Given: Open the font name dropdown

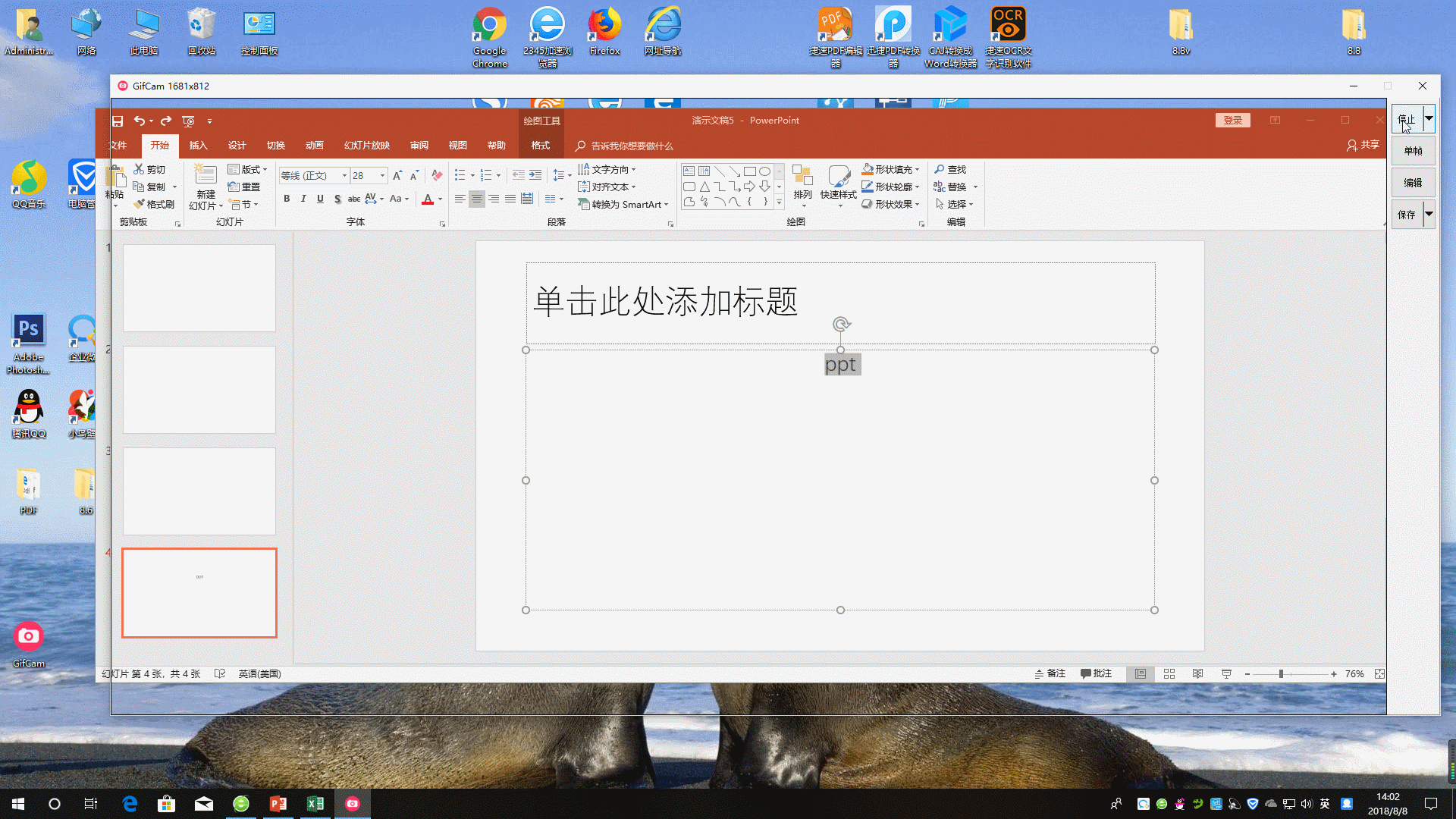Looking at the screenshot, I should point(344,176).
